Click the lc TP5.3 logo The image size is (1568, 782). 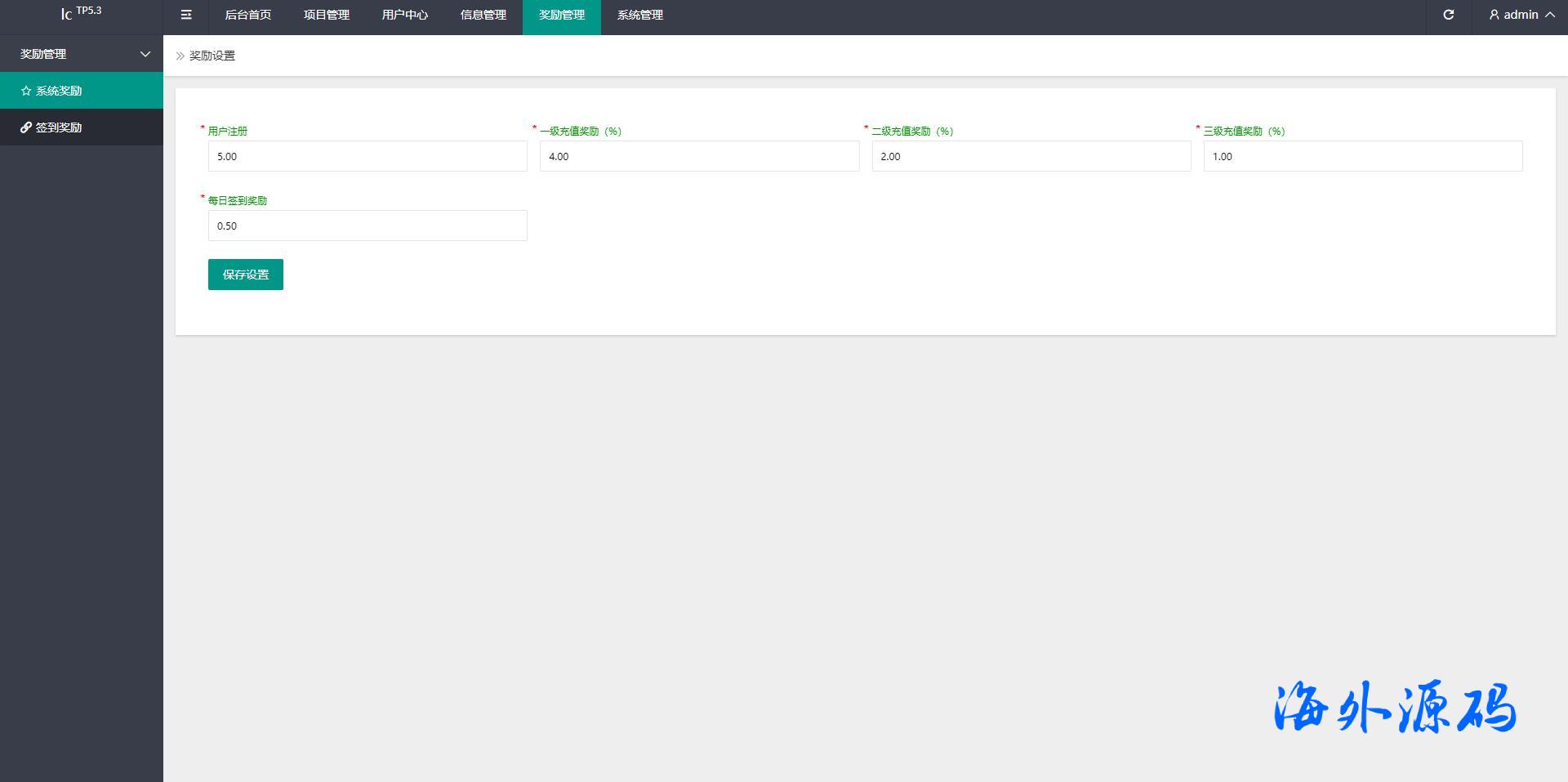click(81, 13)
